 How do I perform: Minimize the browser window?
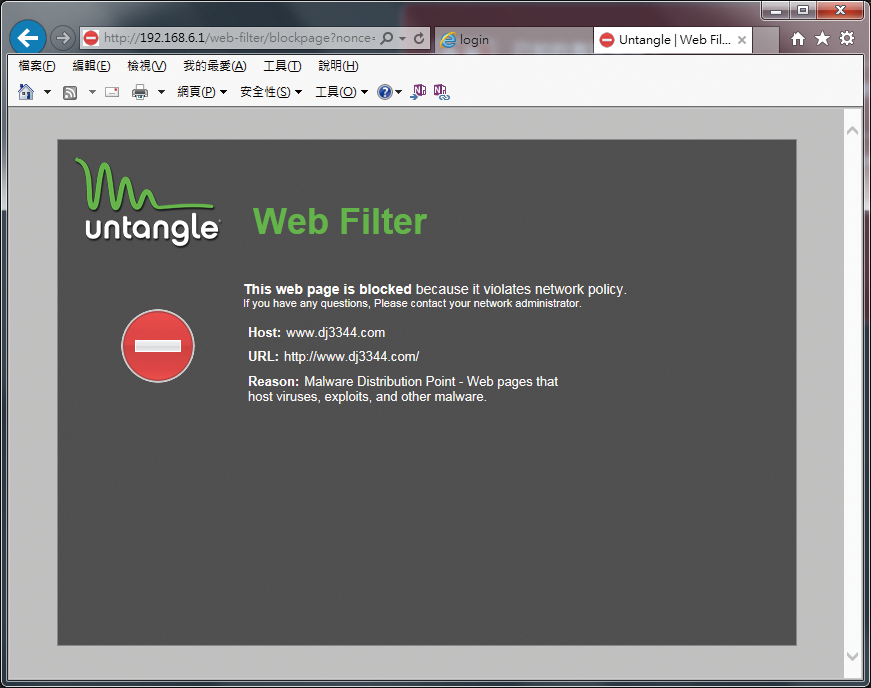tap(776, 10)
